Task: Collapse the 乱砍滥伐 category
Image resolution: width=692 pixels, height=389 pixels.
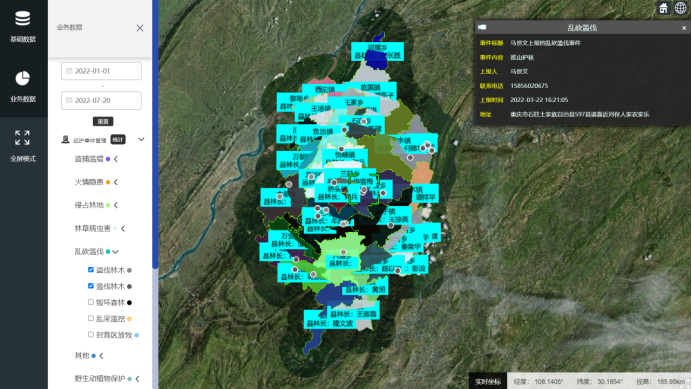Action: pos(116,252)
